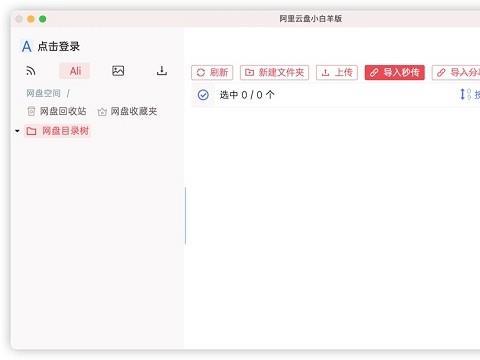Open the blue A account avatar
This screenshot has height=360, width=480.
[27, 46]
